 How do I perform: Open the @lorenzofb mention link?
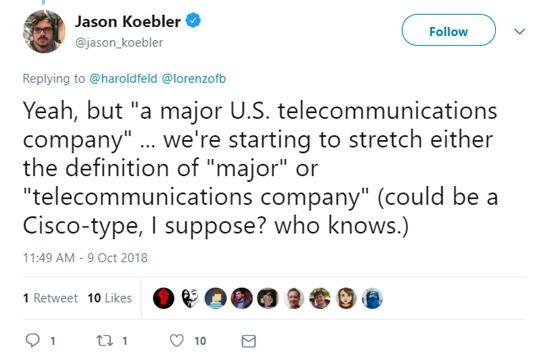tap(194, 78)
